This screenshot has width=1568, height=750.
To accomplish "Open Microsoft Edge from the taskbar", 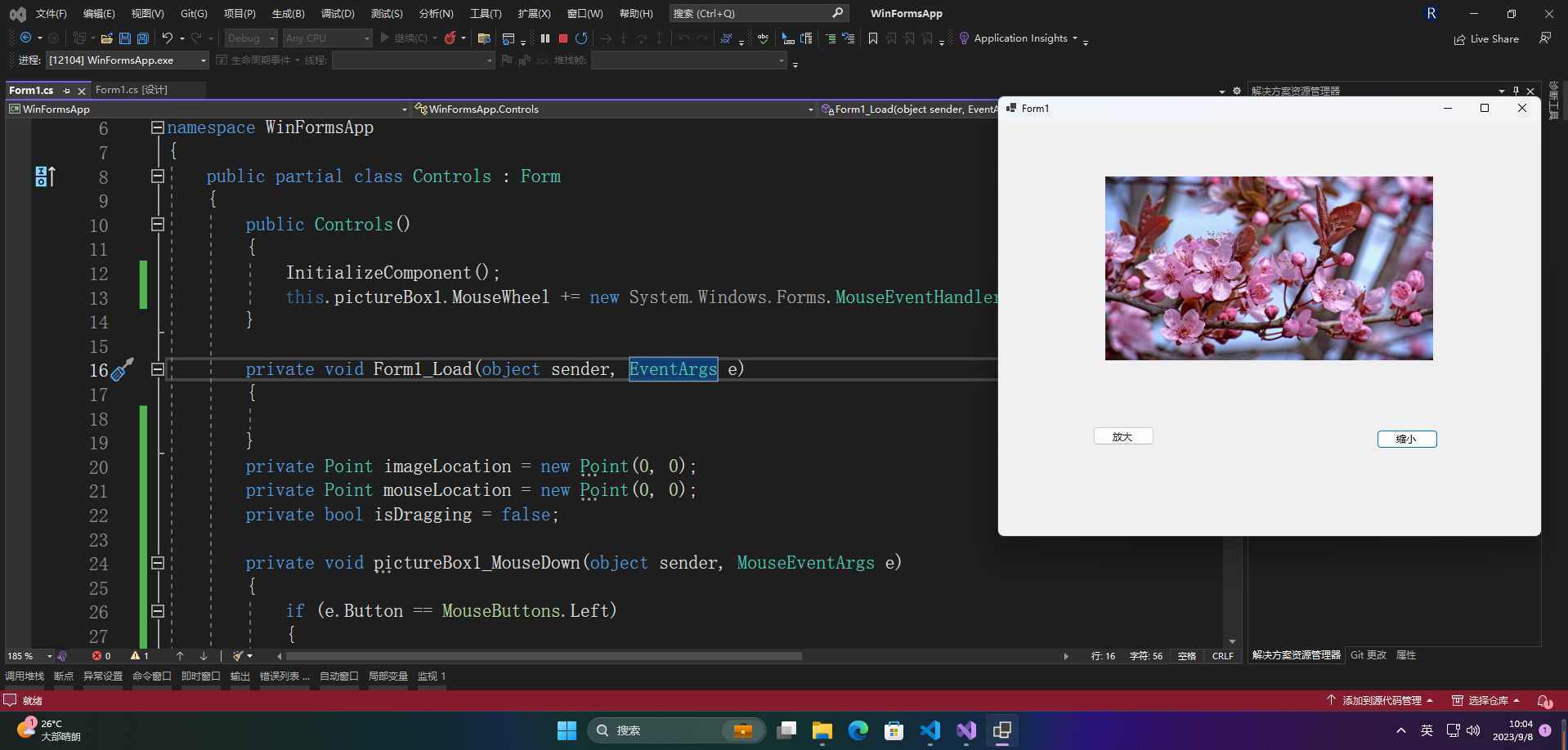I will tap(858, 730).
